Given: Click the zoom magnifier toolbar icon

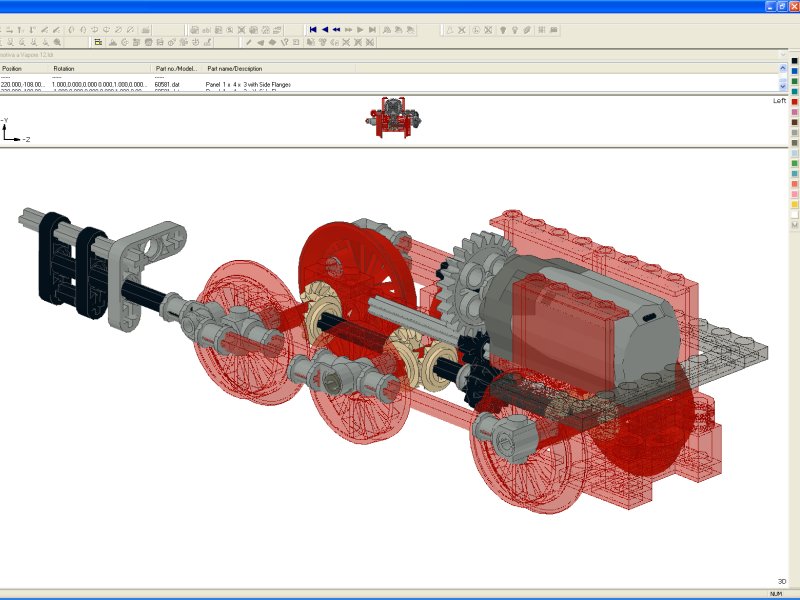Looking at the screenshot, I should click(55, 44).
